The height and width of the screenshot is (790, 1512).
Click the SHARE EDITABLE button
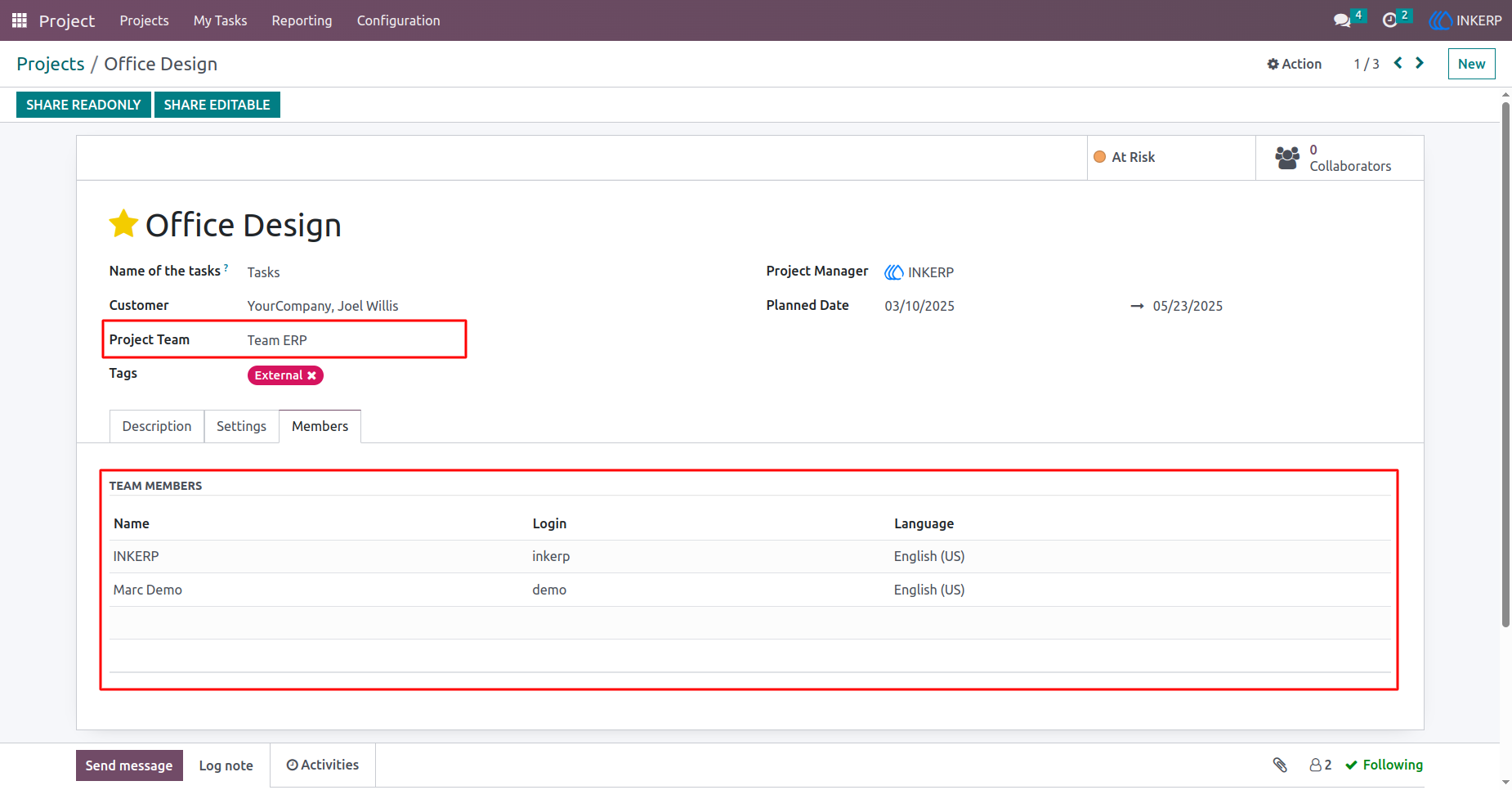click(x=217, y=105)
